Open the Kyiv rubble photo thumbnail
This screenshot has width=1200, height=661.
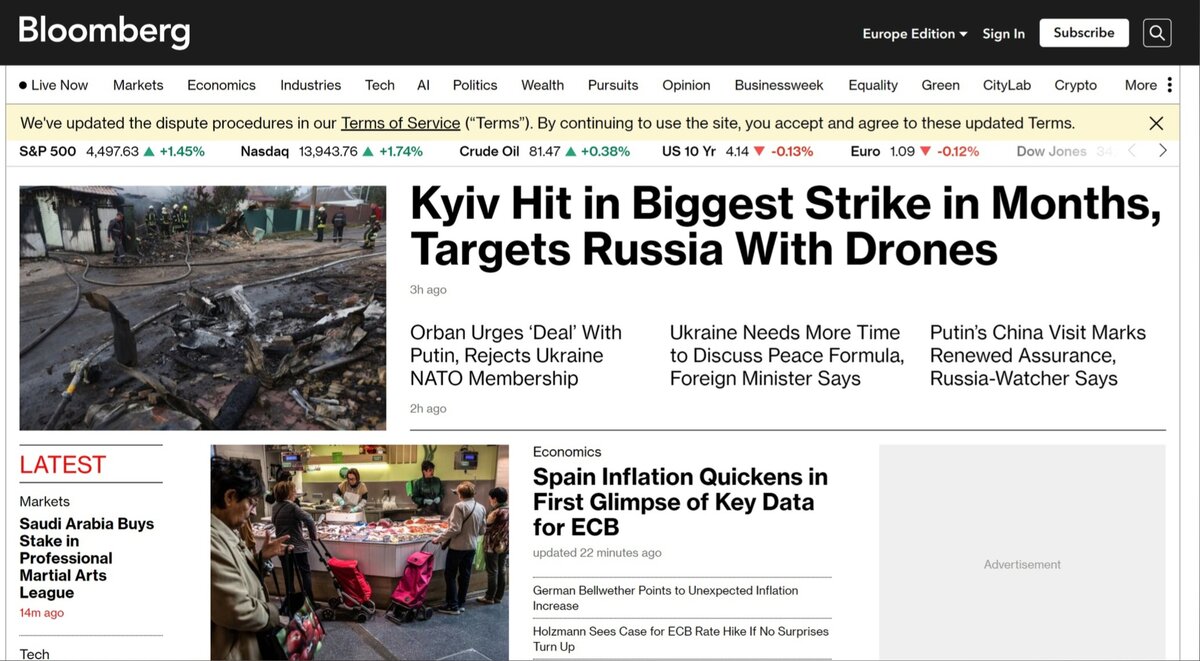click(x=203, y=308)
